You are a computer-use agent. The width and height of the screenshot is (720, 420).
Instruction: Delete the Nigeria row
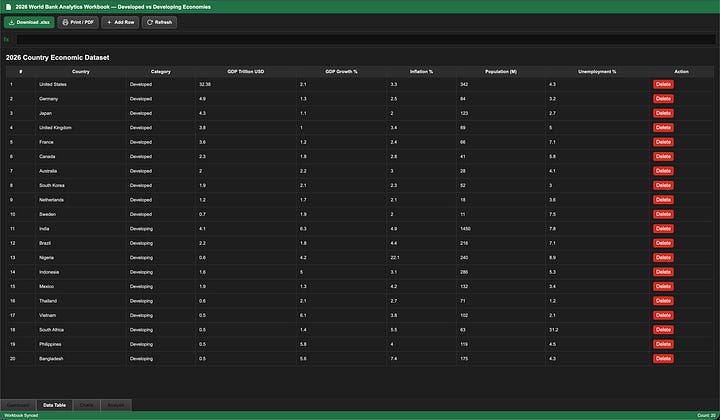[663, 258]
